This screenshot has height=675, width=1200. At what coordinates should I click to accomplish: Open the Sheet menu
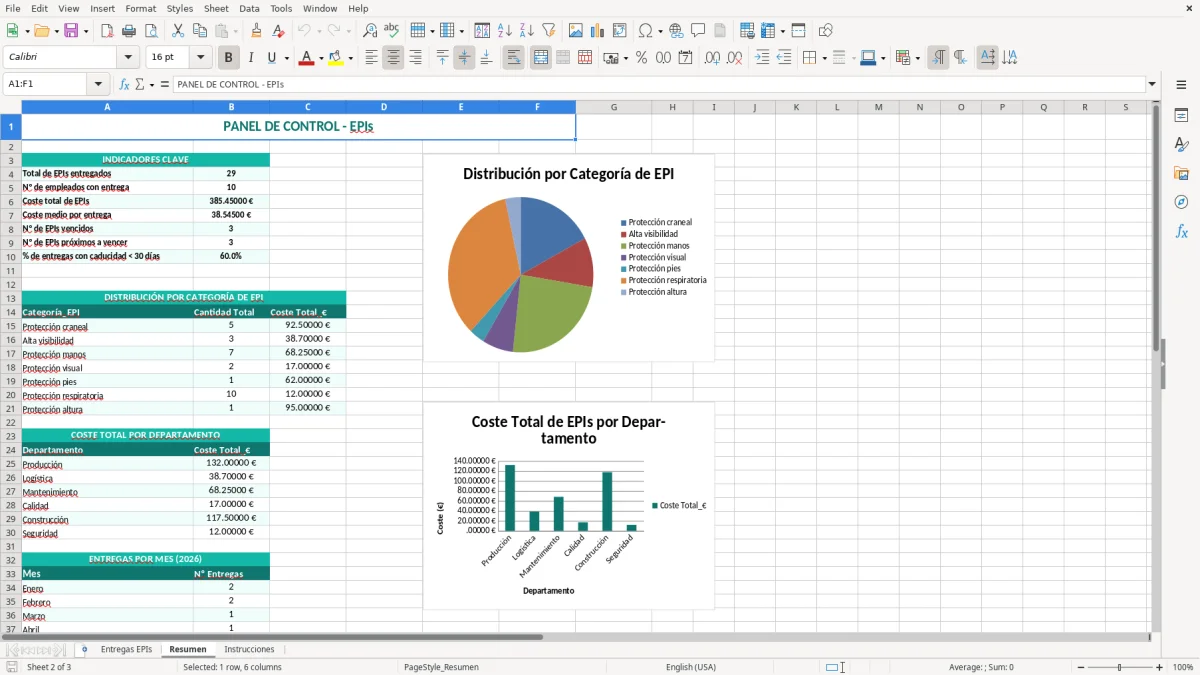click(217, 8)
